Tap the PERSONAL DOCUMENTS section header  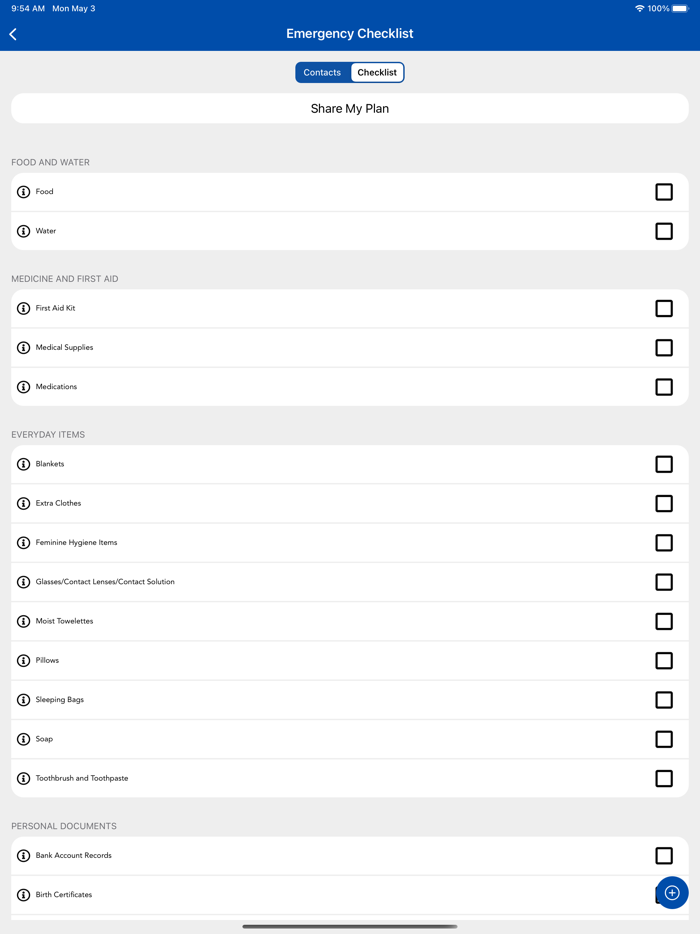tap(64, 826)
